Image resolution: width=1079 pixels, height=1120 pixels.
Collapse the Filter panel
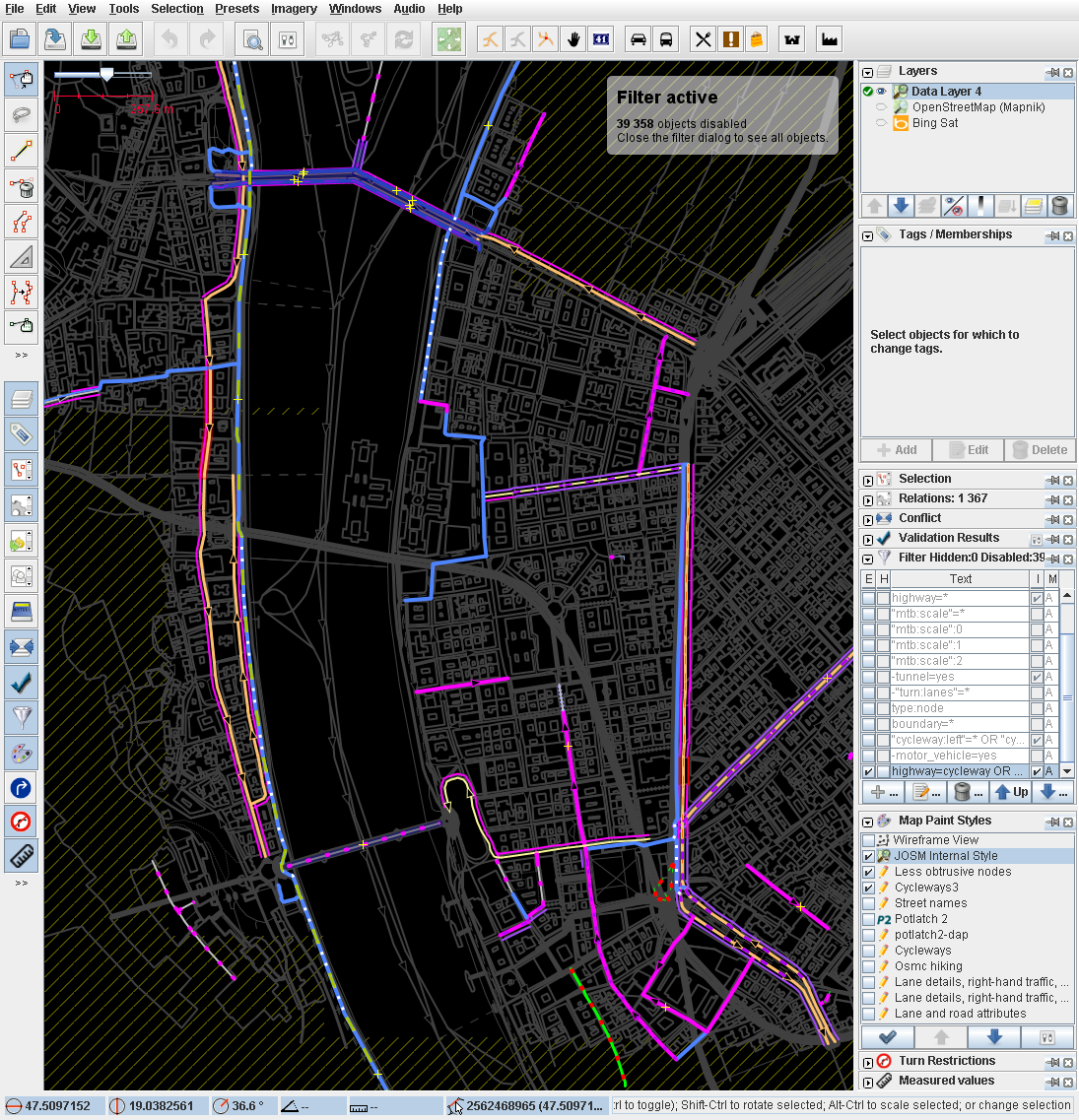pos(867,559)
